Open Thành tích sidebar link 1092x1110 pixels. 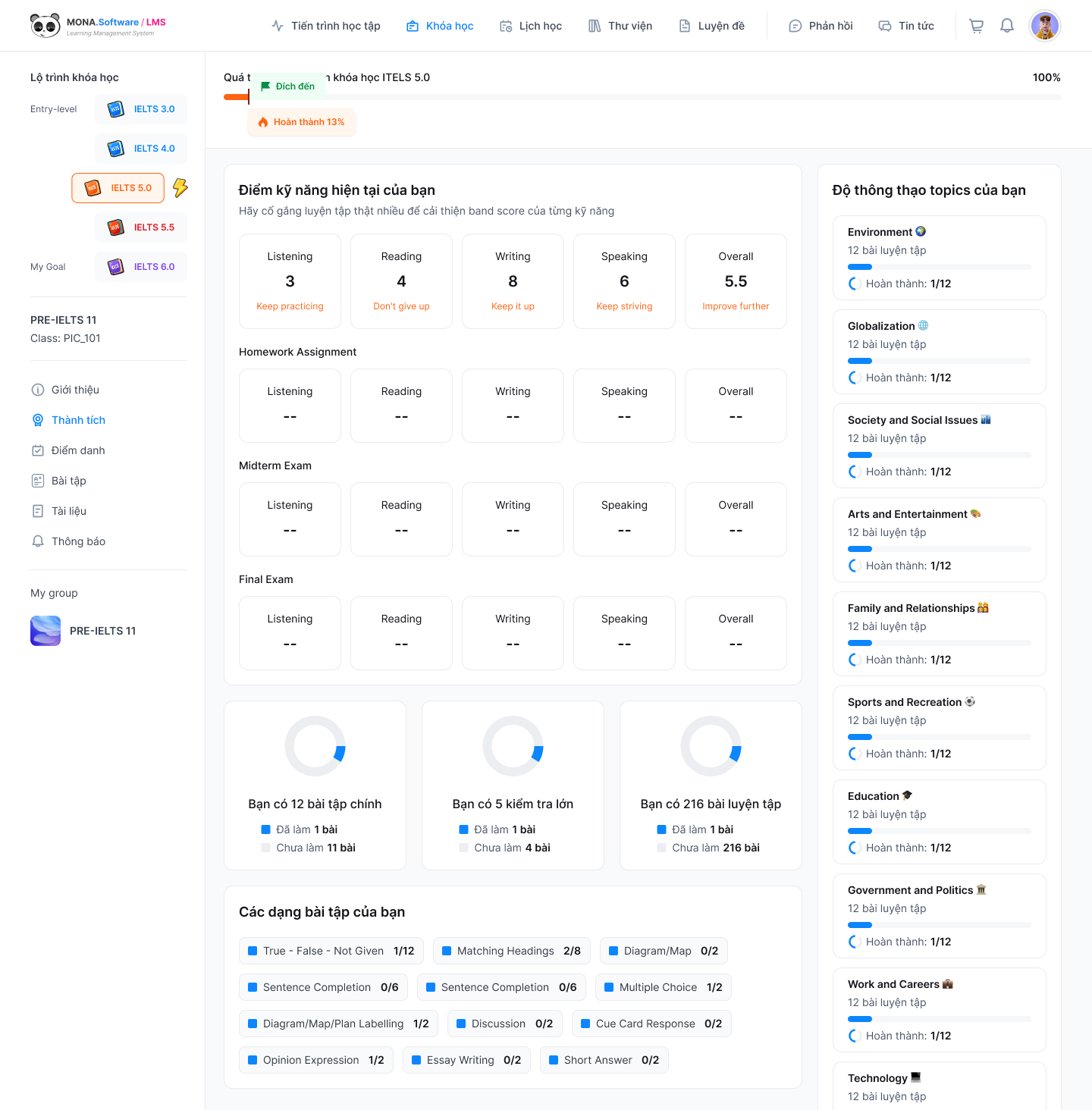pyautogui.click(x=78, y=420)
